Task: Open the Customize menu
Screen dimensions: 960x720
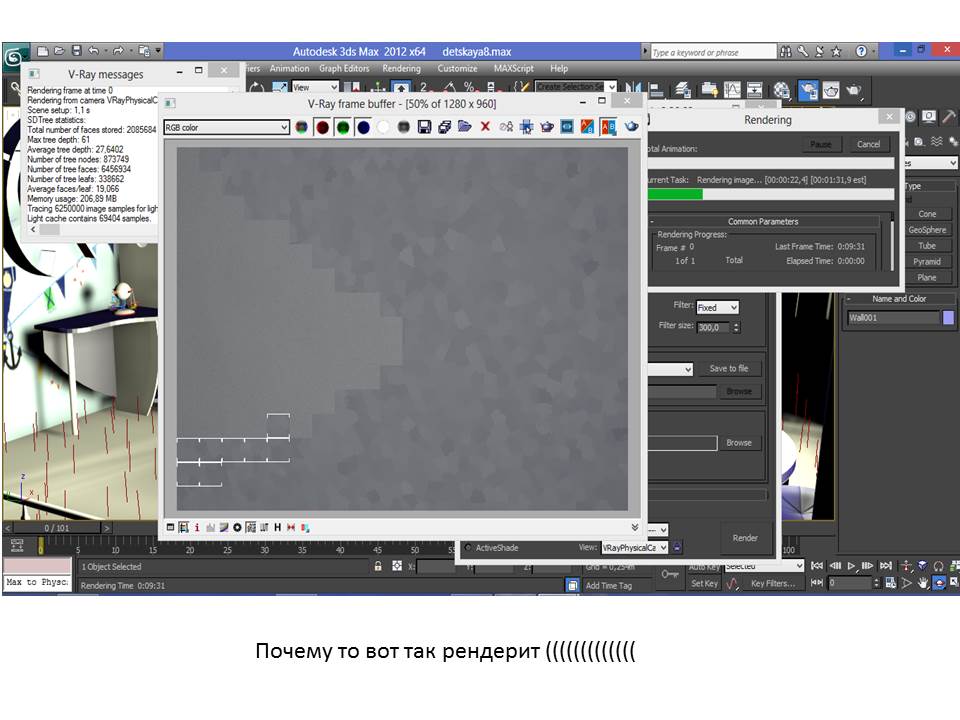Action: [x=457, y=69]
